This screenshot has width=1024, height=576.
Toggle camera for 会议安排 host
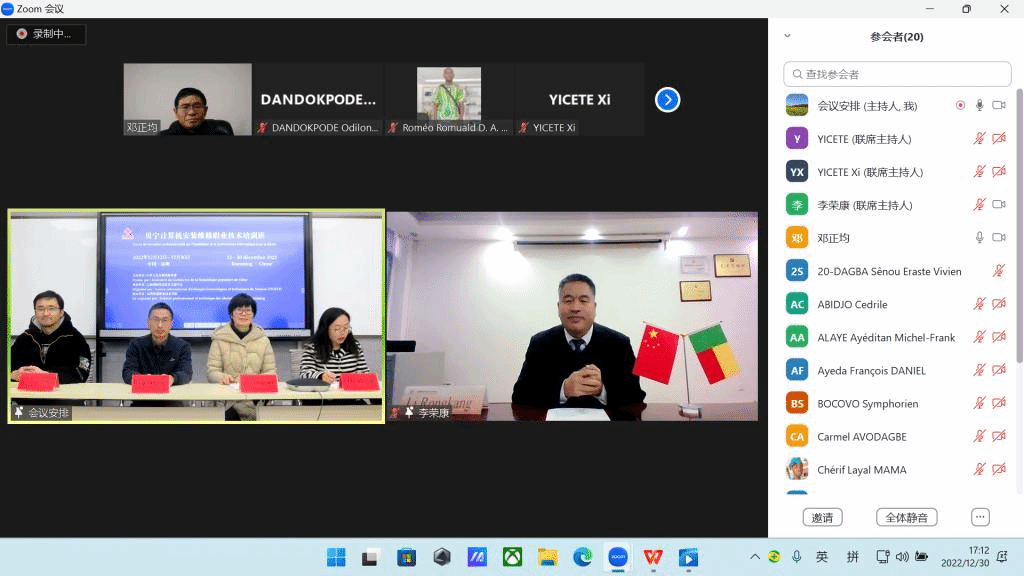pyautogui.click(x=998, y=106)
